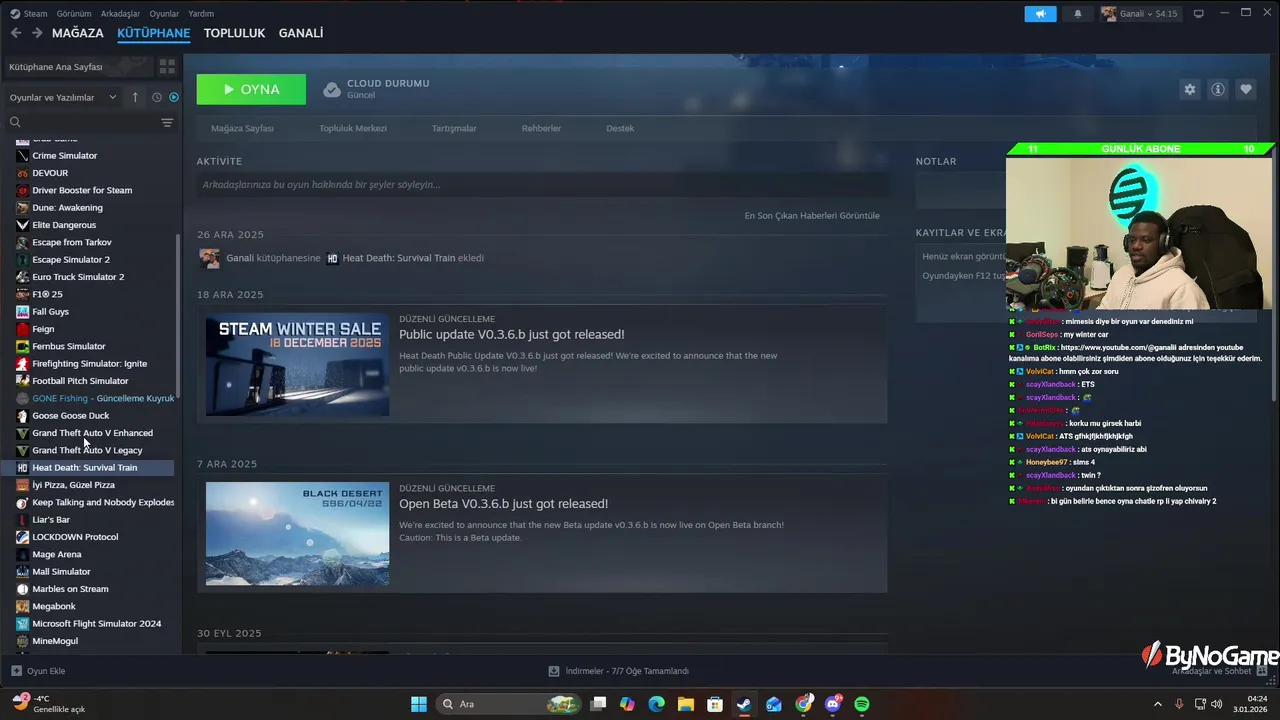
Task: Click the sort ascending arrow icon
Action: click(x=135, y=97)
